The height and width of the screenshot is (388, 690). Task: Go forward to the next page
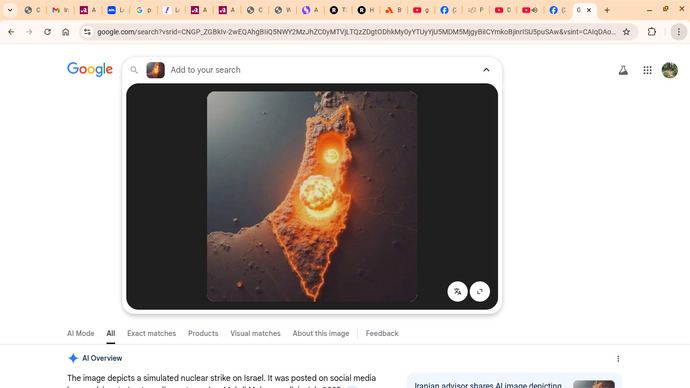(29, 32)
